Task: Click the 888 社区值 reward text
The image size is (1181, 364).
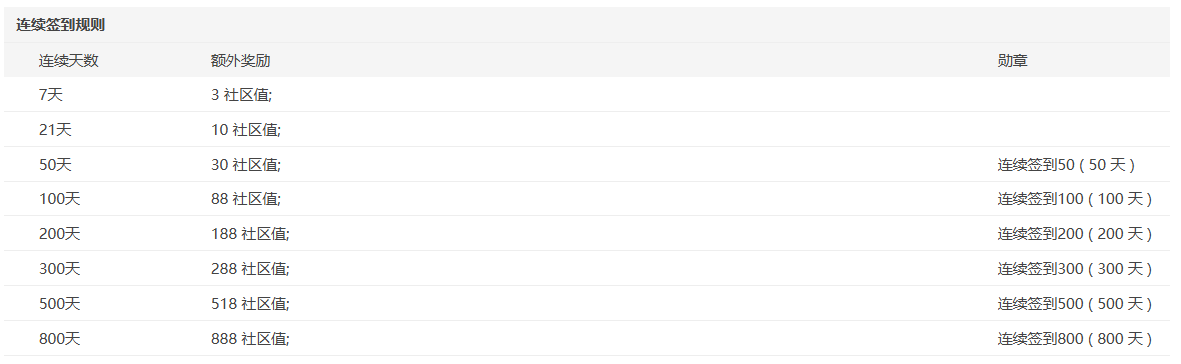Action: point(250,338)
